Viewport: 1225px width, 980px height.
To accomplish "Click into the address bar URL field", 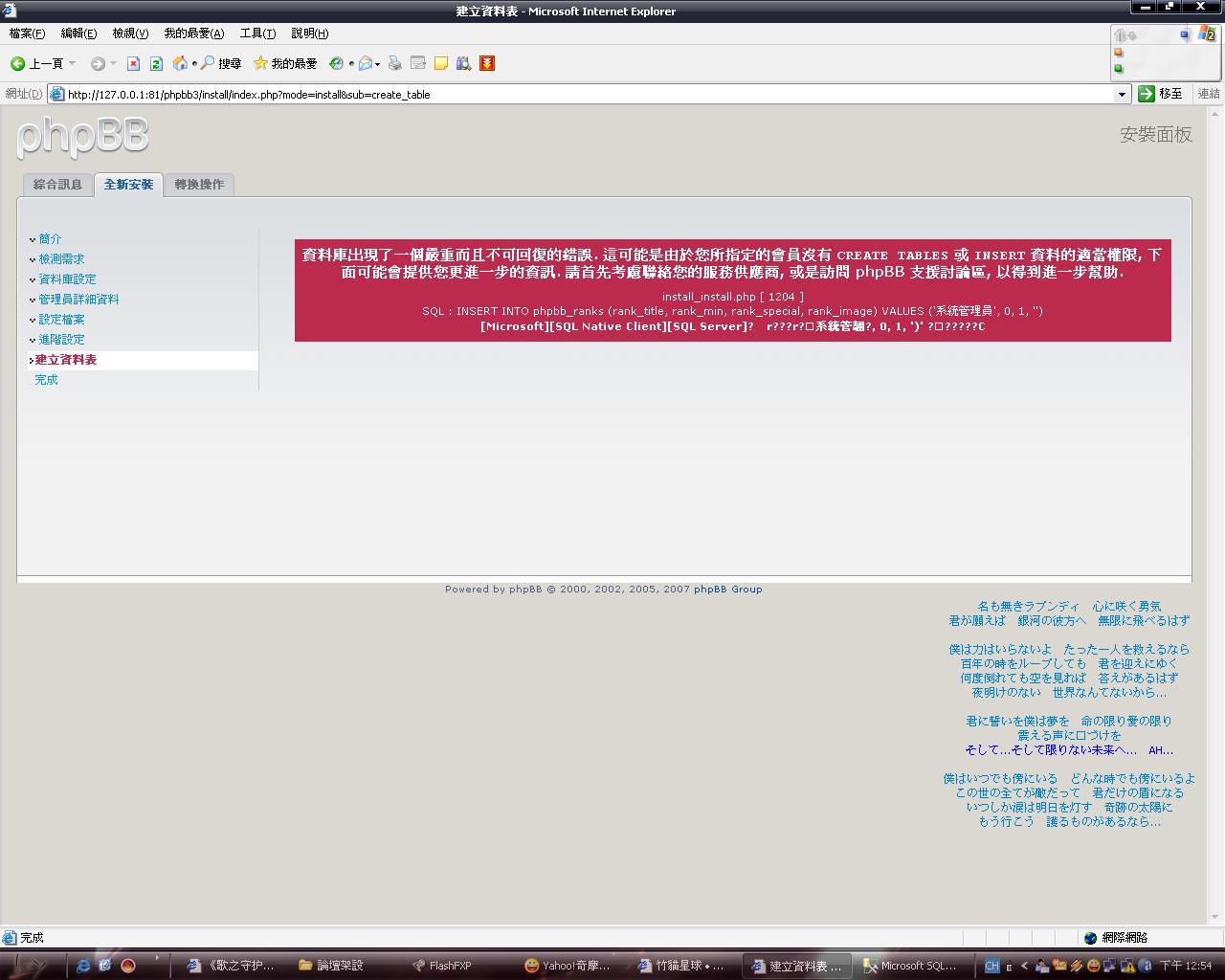I will (x=589, y=94).
